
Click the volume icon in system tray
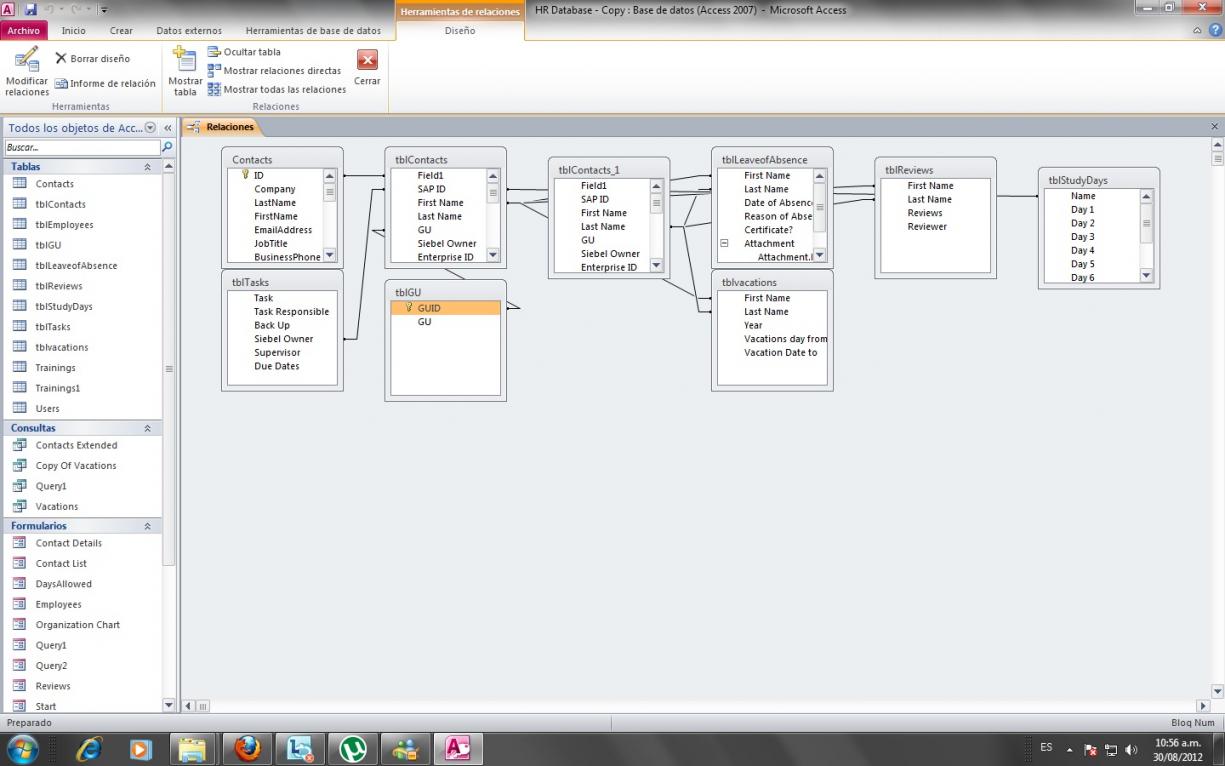[1132, 749]
